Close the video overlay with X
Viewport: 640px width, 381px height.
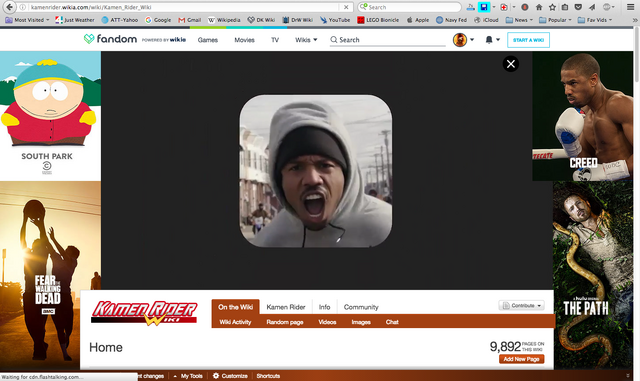pyautogui.click(x=511, y=64)
